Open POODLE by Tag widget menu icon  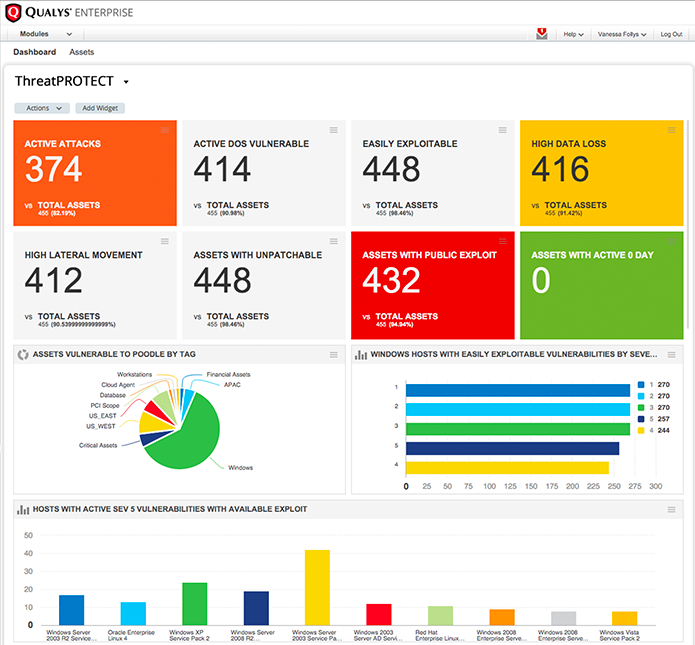[x=334, y=355]
